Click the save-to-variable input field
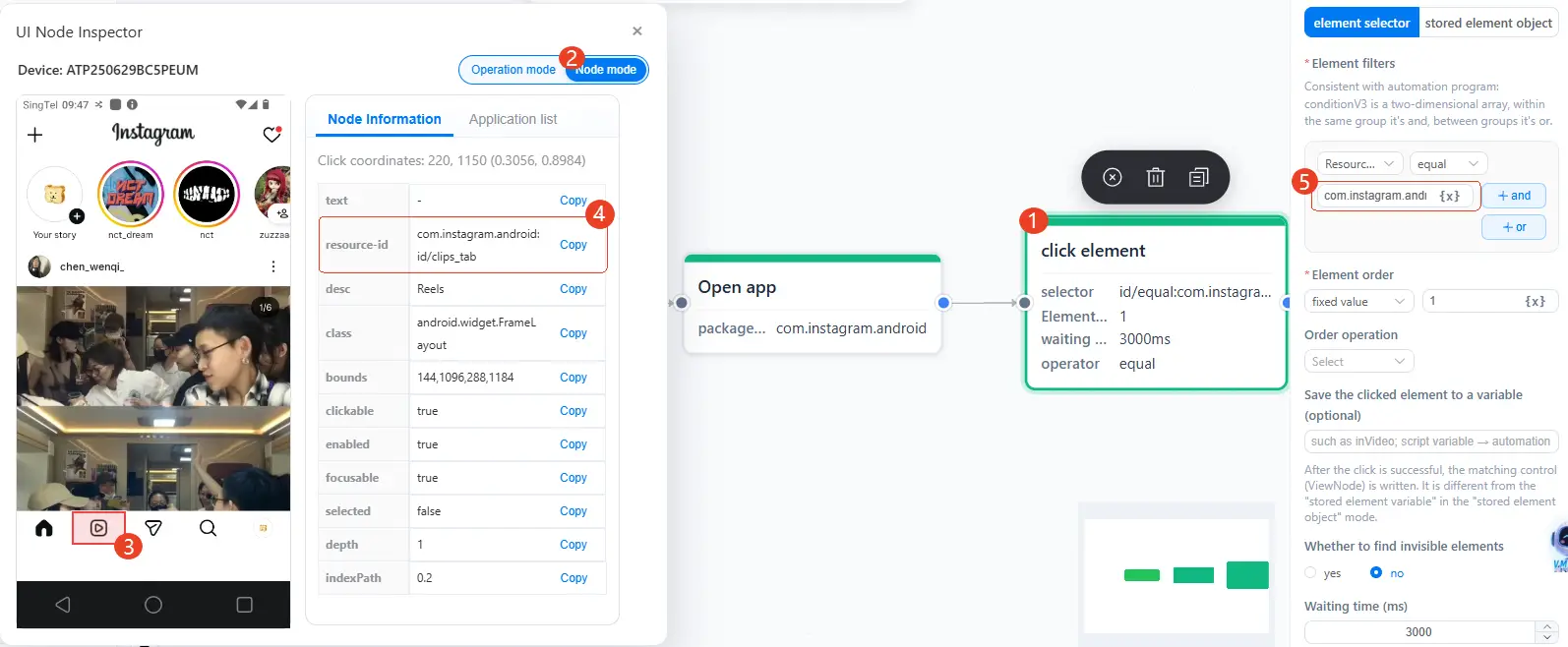1568x647 pixels. point(1431,441)
